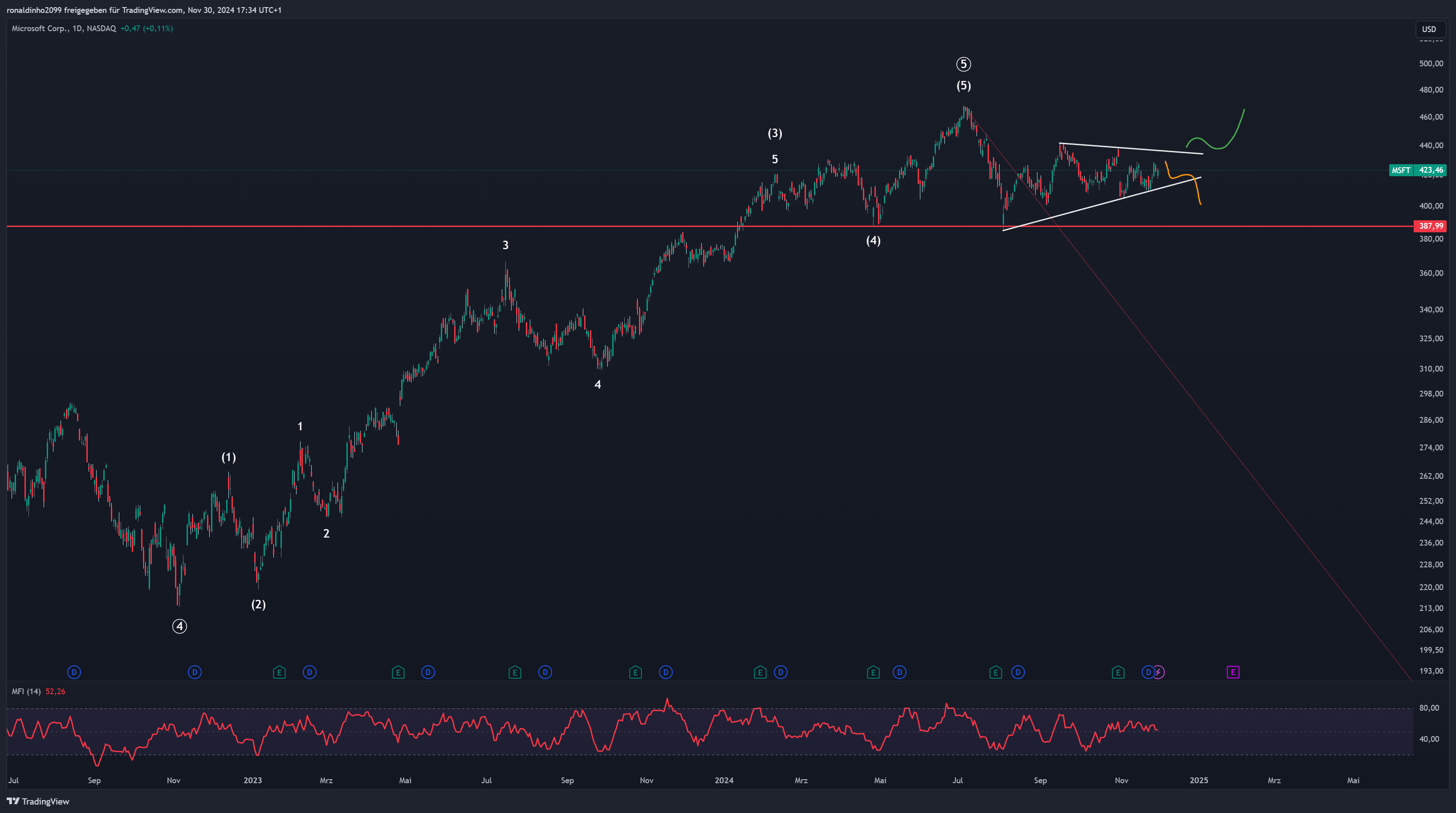Click the MSFT 423,46 current price label
This screenshot has height=813, width=1456.
point(1418,170)
